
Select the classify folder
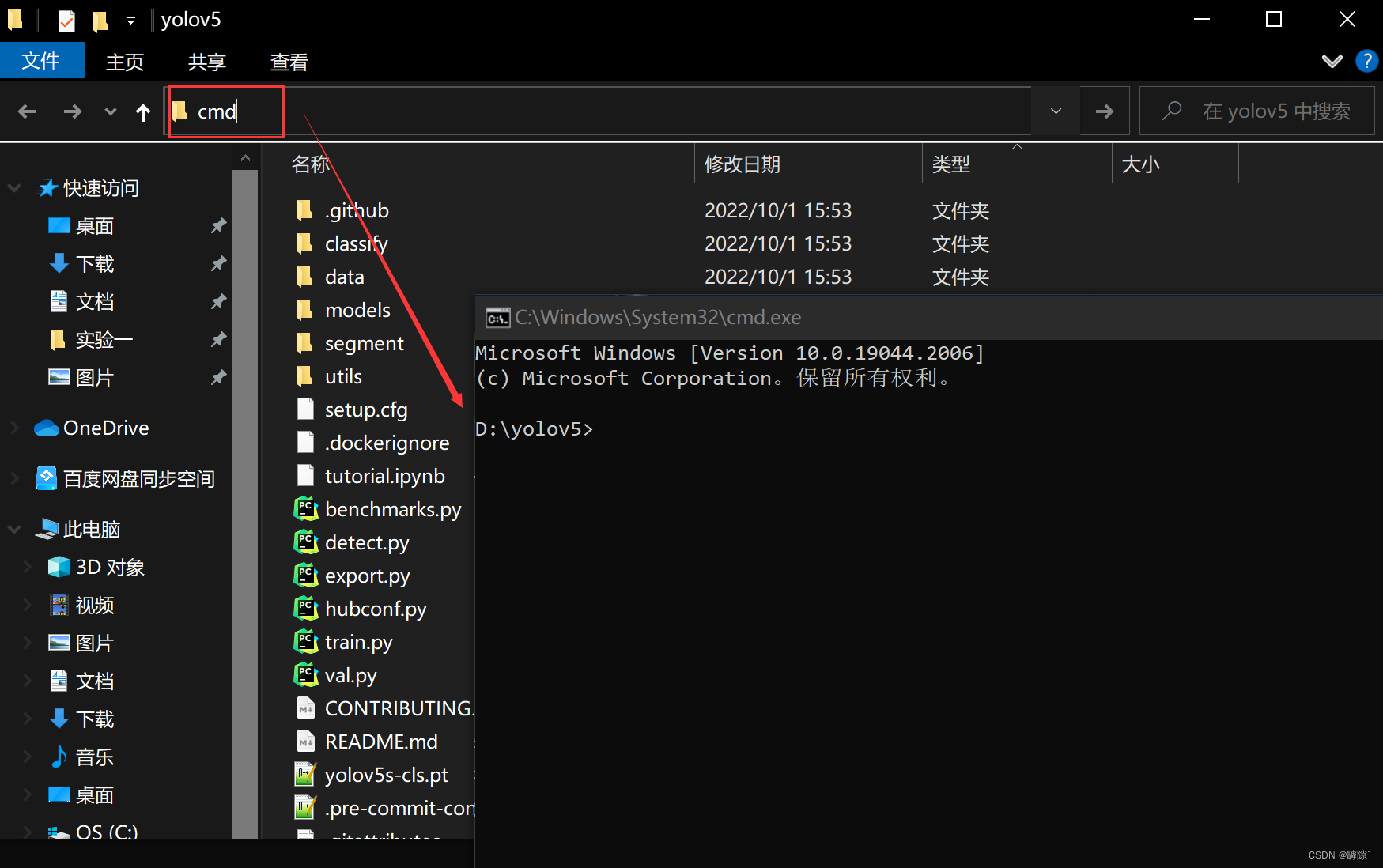tap(356, 243)
